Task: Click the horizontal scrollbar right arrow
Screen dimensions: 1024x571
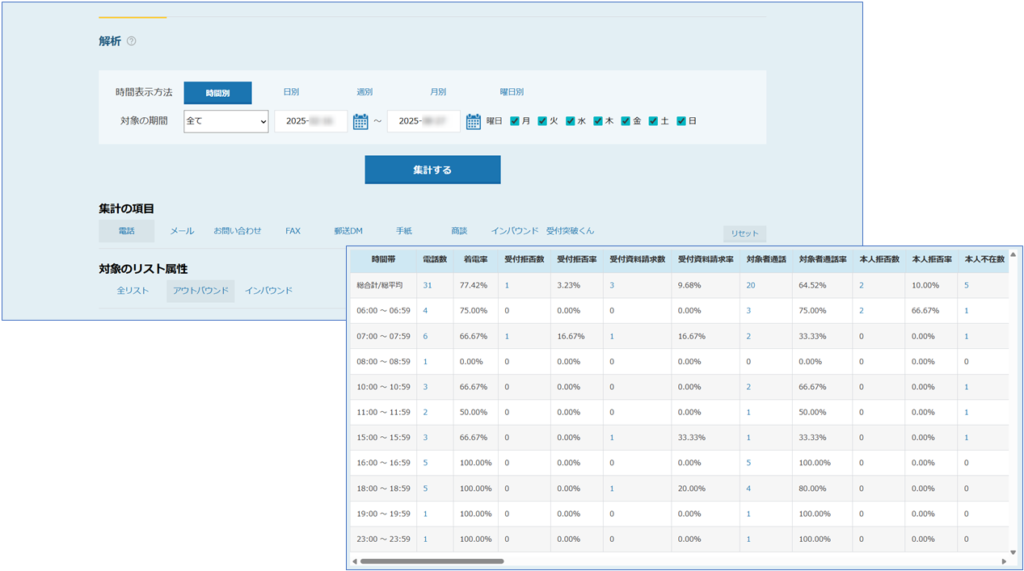Action: point(1004,561)
